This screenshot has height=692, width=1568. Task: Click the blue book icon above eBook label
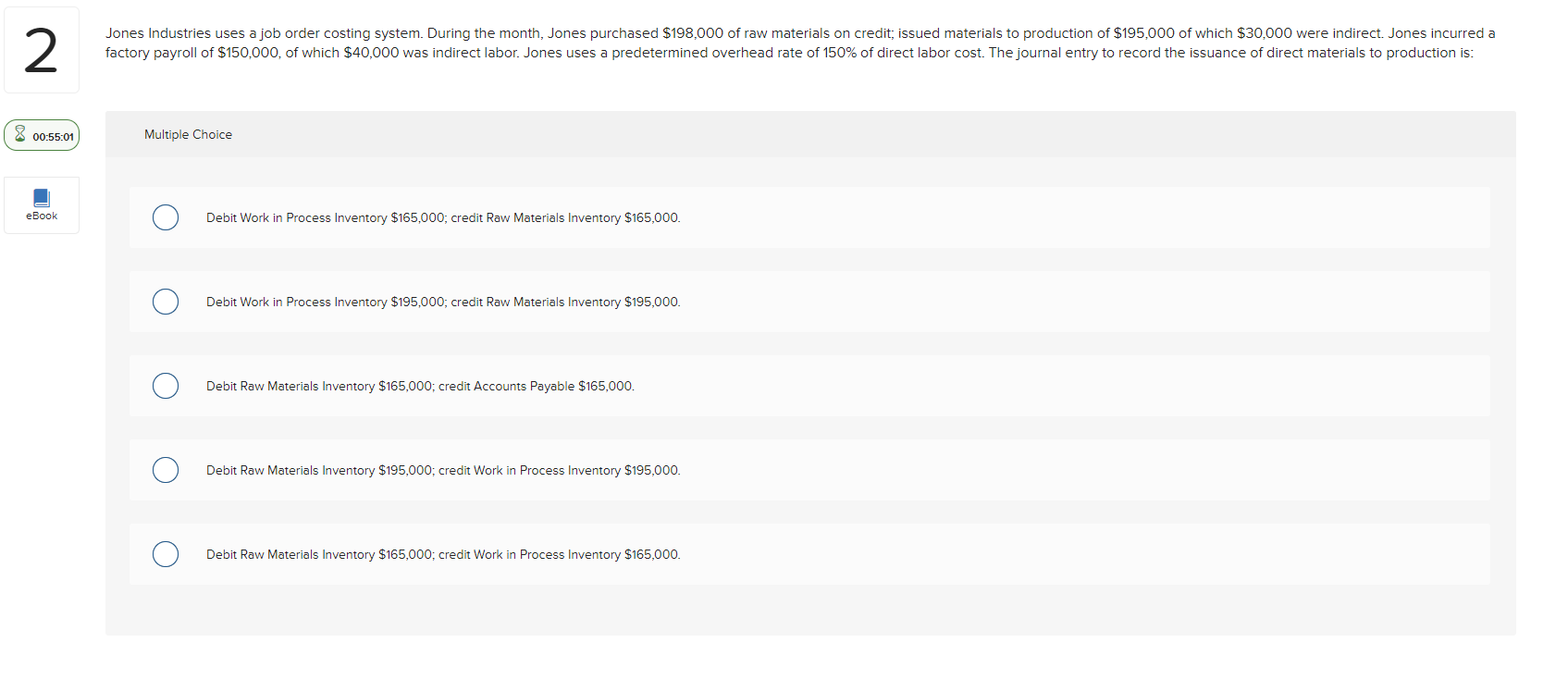(41, 197)
